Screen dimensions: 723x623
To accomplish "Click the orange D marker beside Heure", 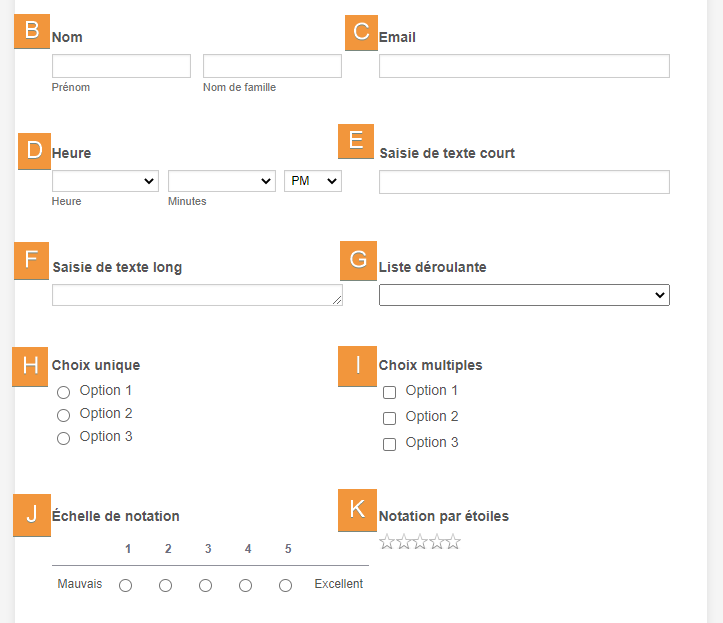I will [x=34, y=150].
